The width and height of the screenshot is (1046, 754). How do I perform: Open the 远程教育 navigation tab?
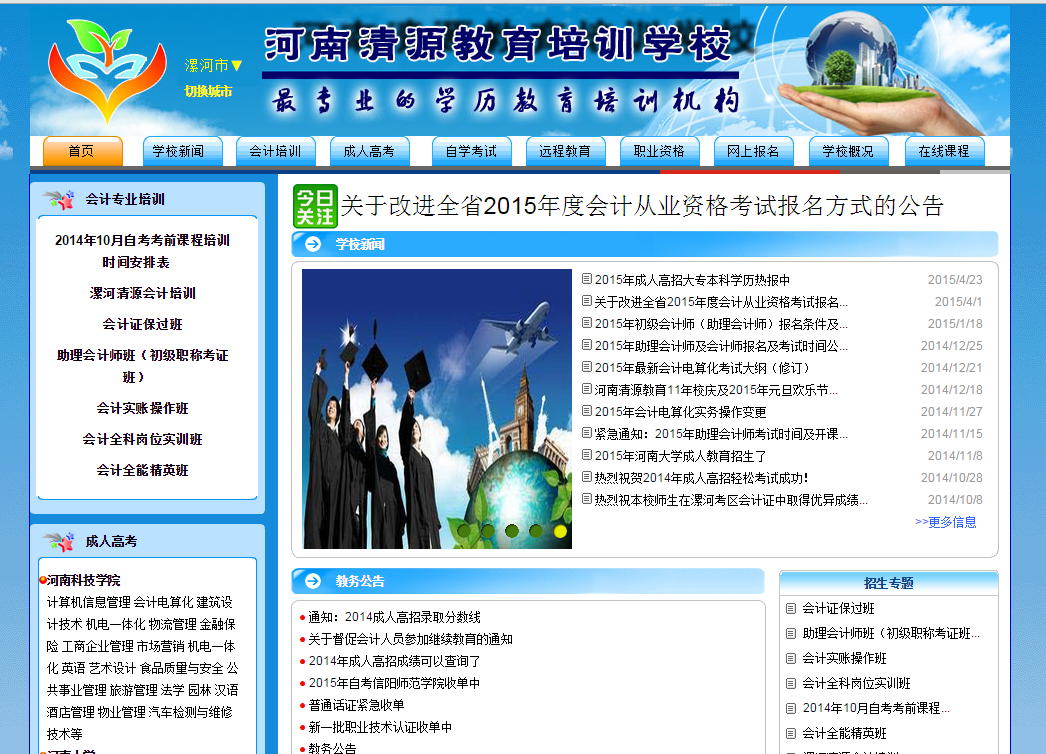566,151
